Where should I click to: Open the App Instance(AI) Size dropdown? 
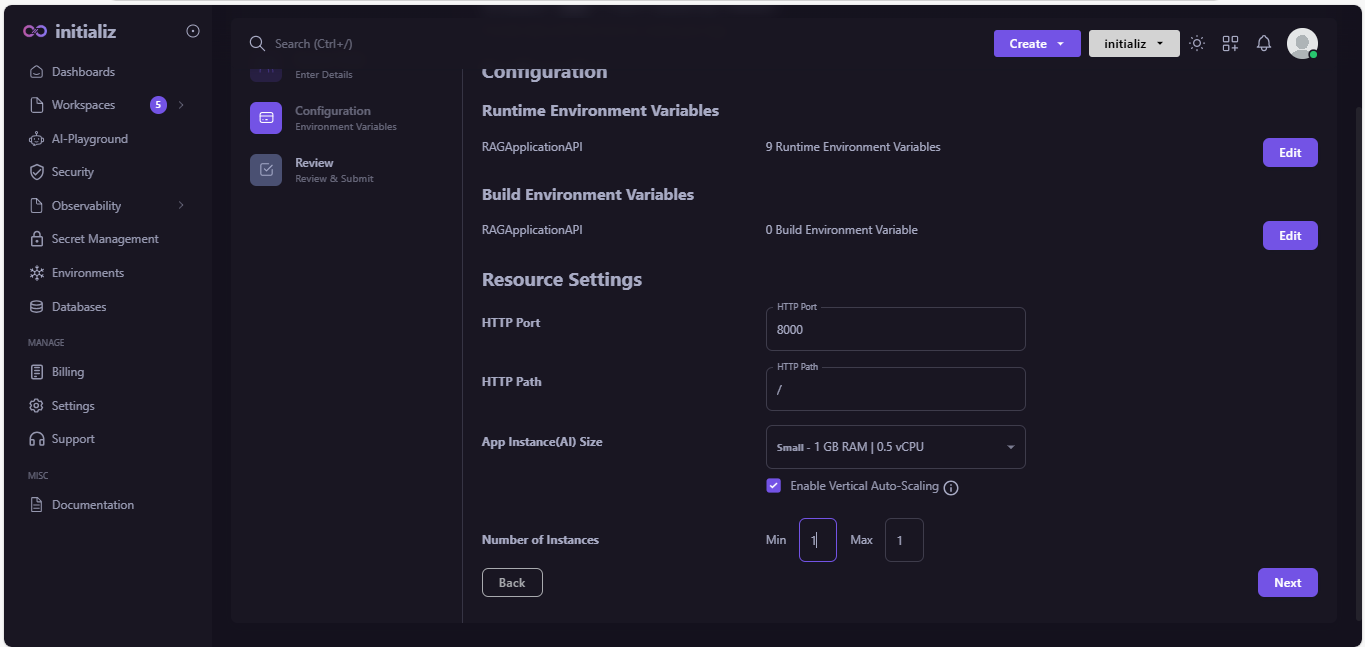point(895,446)
